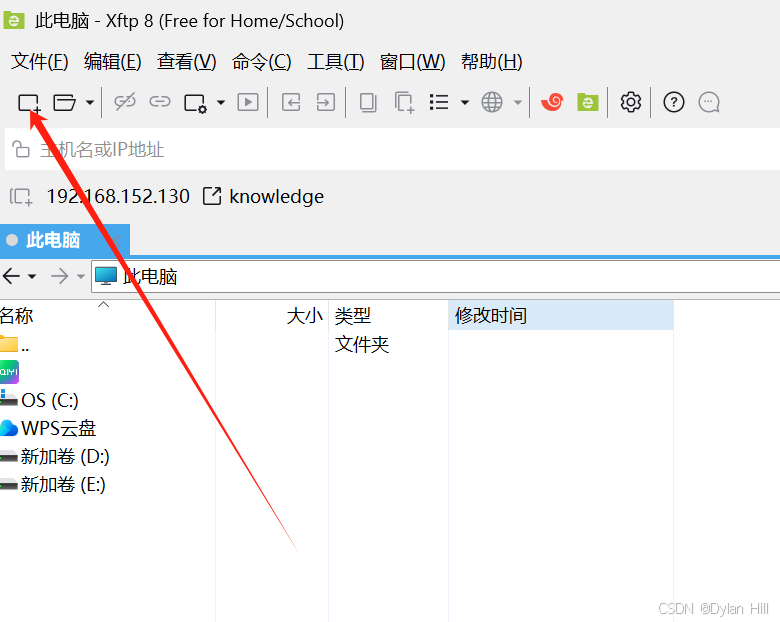Screen dimensions: 780x622
Task: Select the 新加卷 (D:) drive
Action: [x=55, y=456]
